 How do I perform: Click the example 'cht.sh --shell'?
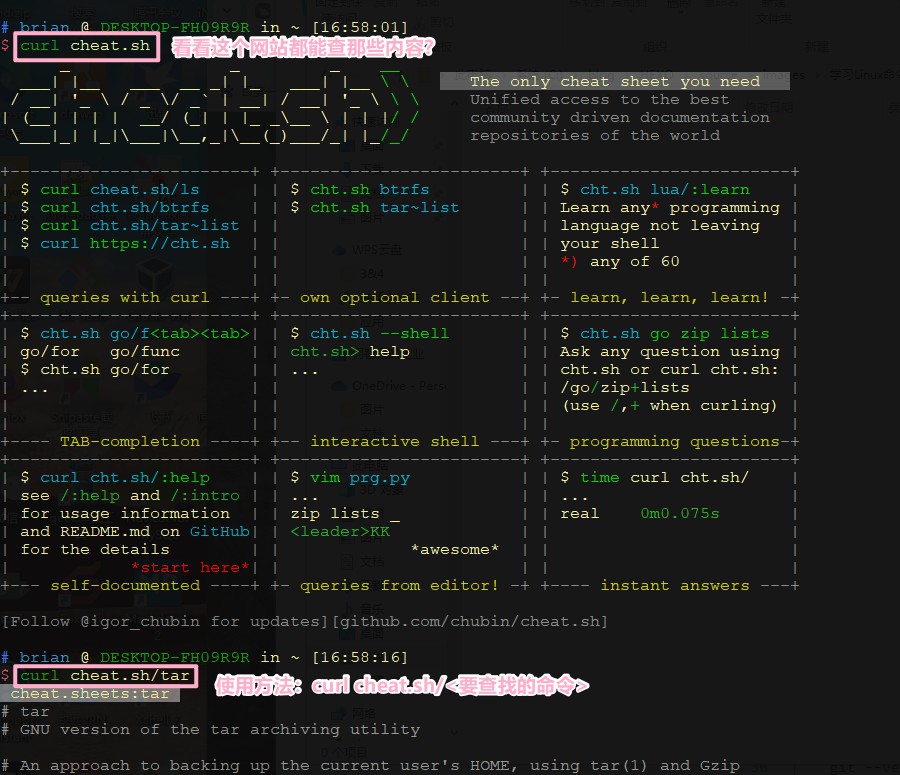pos(379,334)
